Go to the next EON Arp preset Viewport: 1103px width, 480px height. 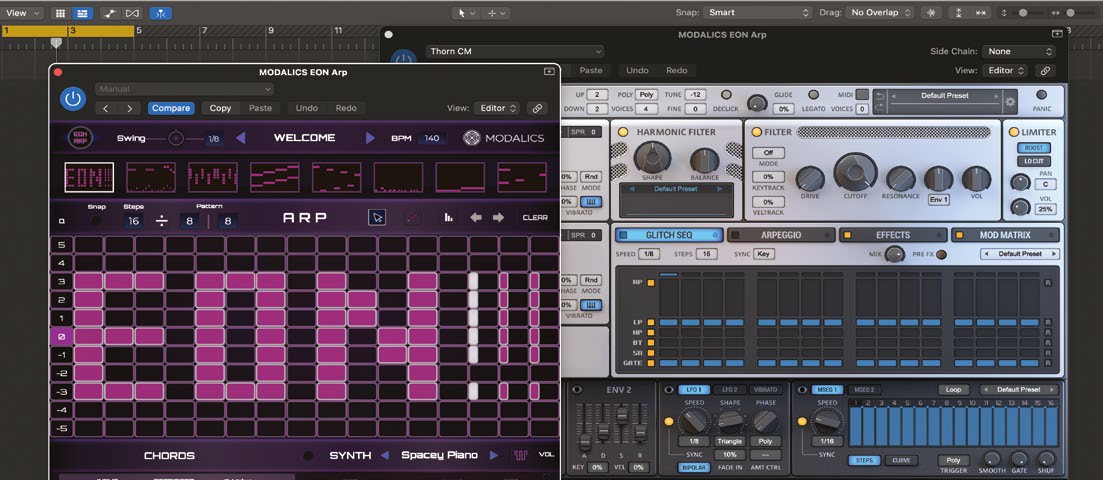[370, 138]
